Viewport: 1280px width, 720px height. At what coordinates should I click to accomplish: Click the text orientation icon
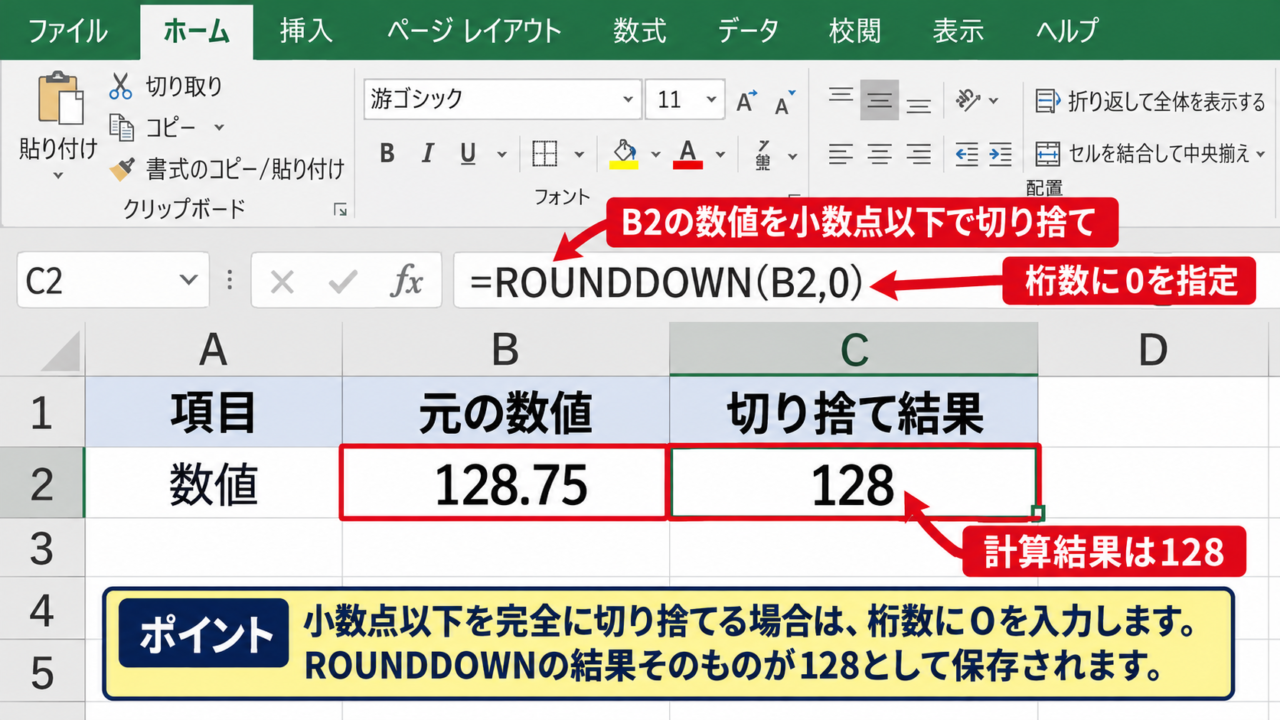coord(969,99)
